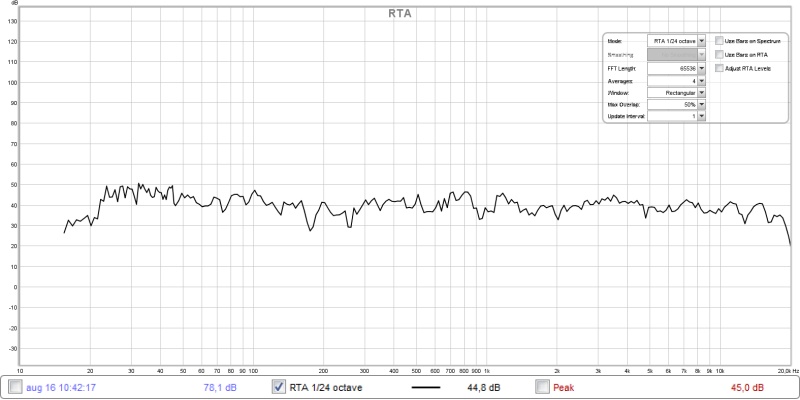Enable Use Bars on Spectrum checkbox
Image resolution: width=800 pixels, height=400 pixels.
pos(719,41)
